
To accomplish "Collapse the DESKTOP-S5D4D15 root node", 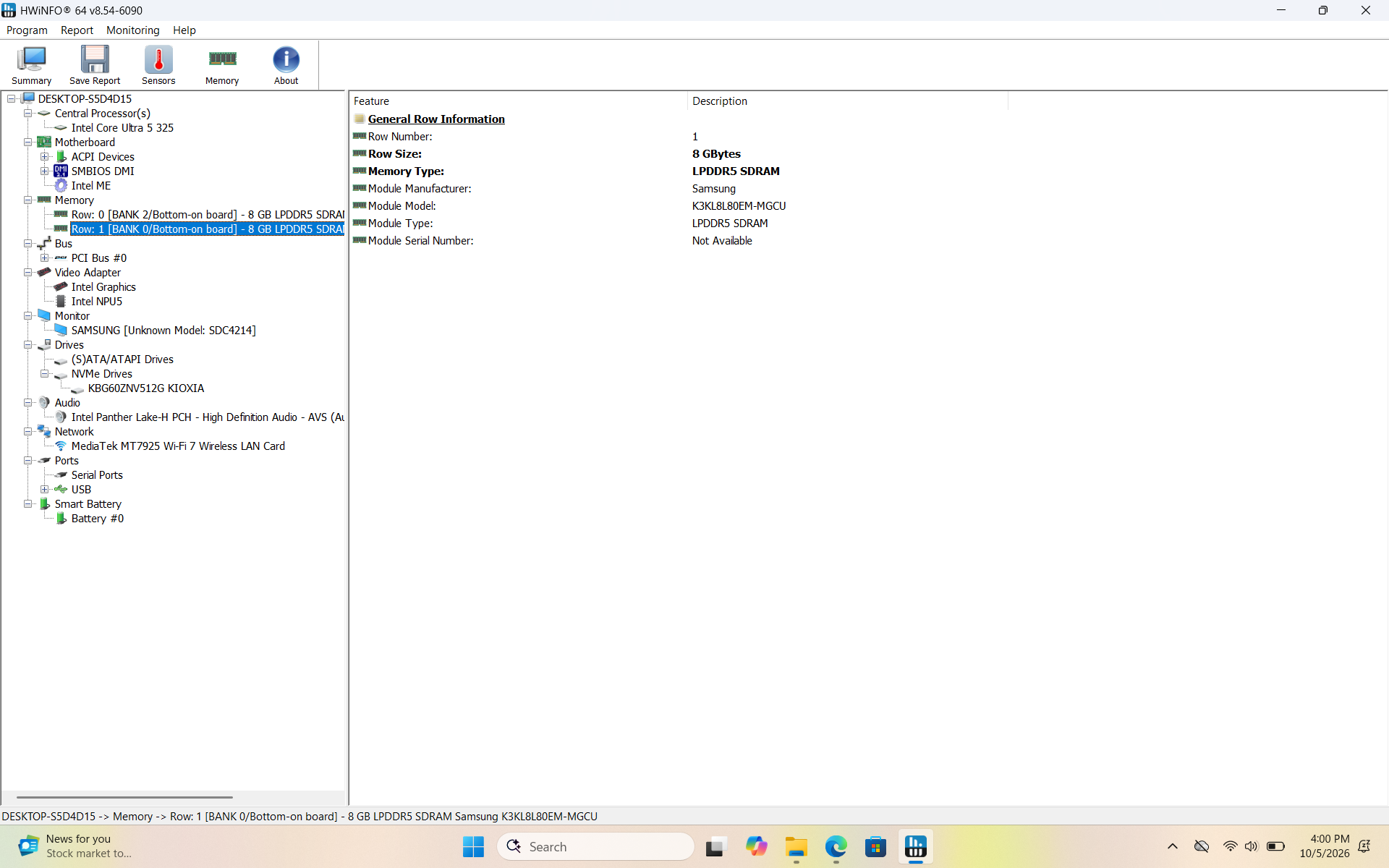I will click(12, 99).
